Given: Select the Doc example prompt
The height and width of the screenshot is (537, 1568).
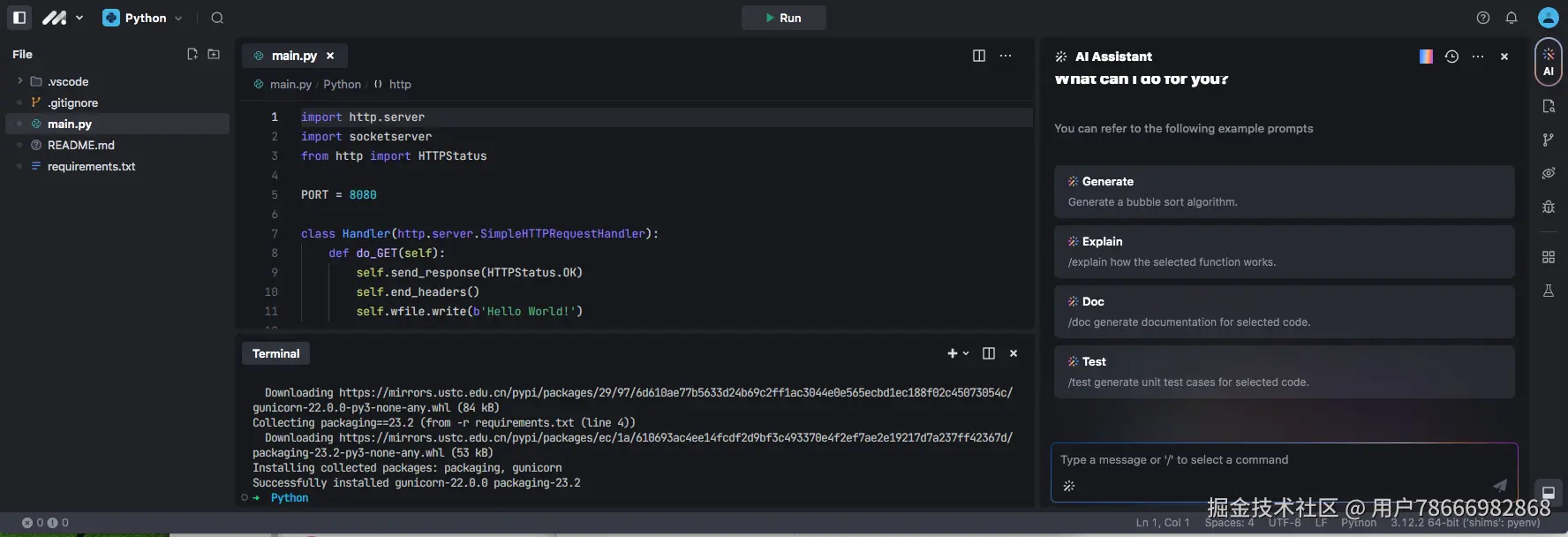Looking at the screenshot, I should (x=1284, y=312).
